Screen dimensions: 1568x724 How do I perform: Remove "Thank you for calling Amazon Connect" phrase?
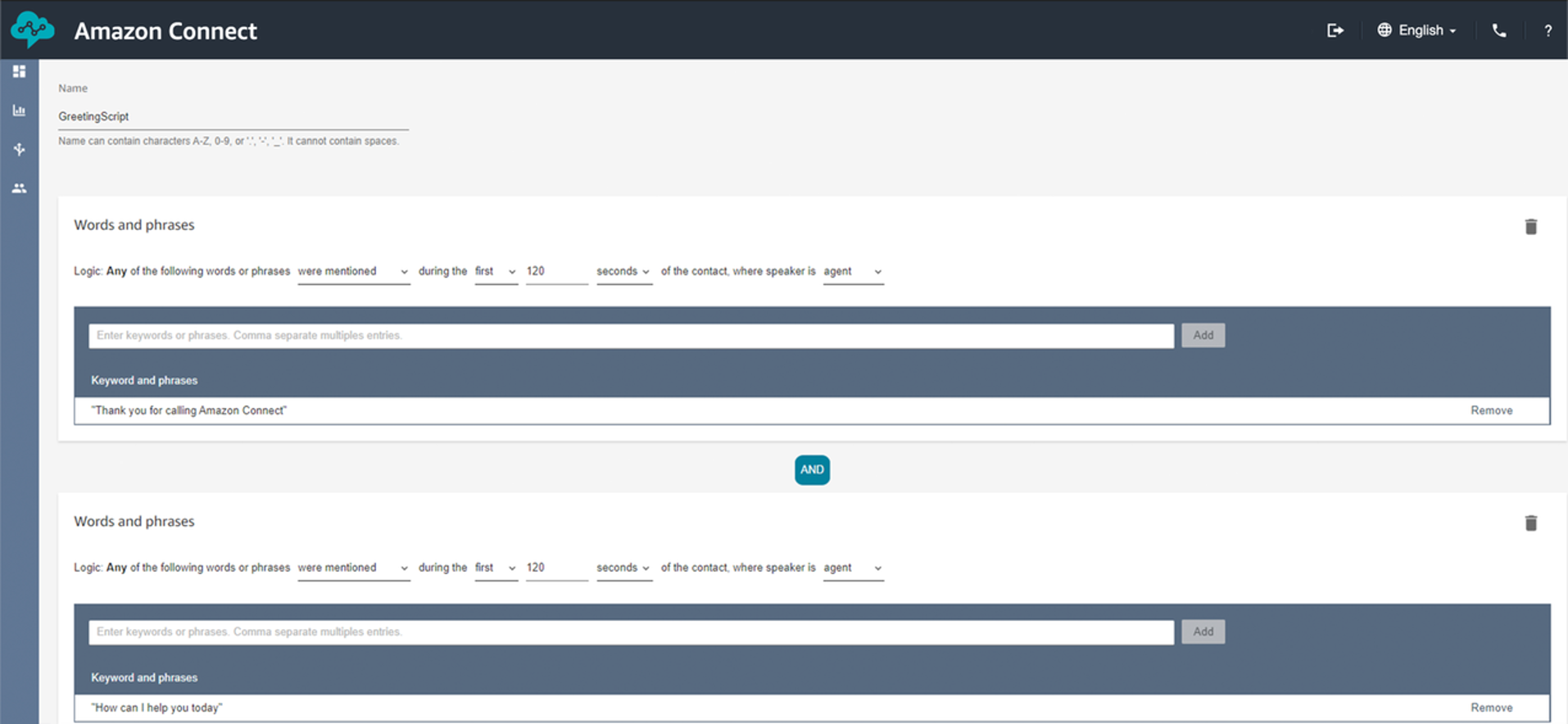[1492, 411]
